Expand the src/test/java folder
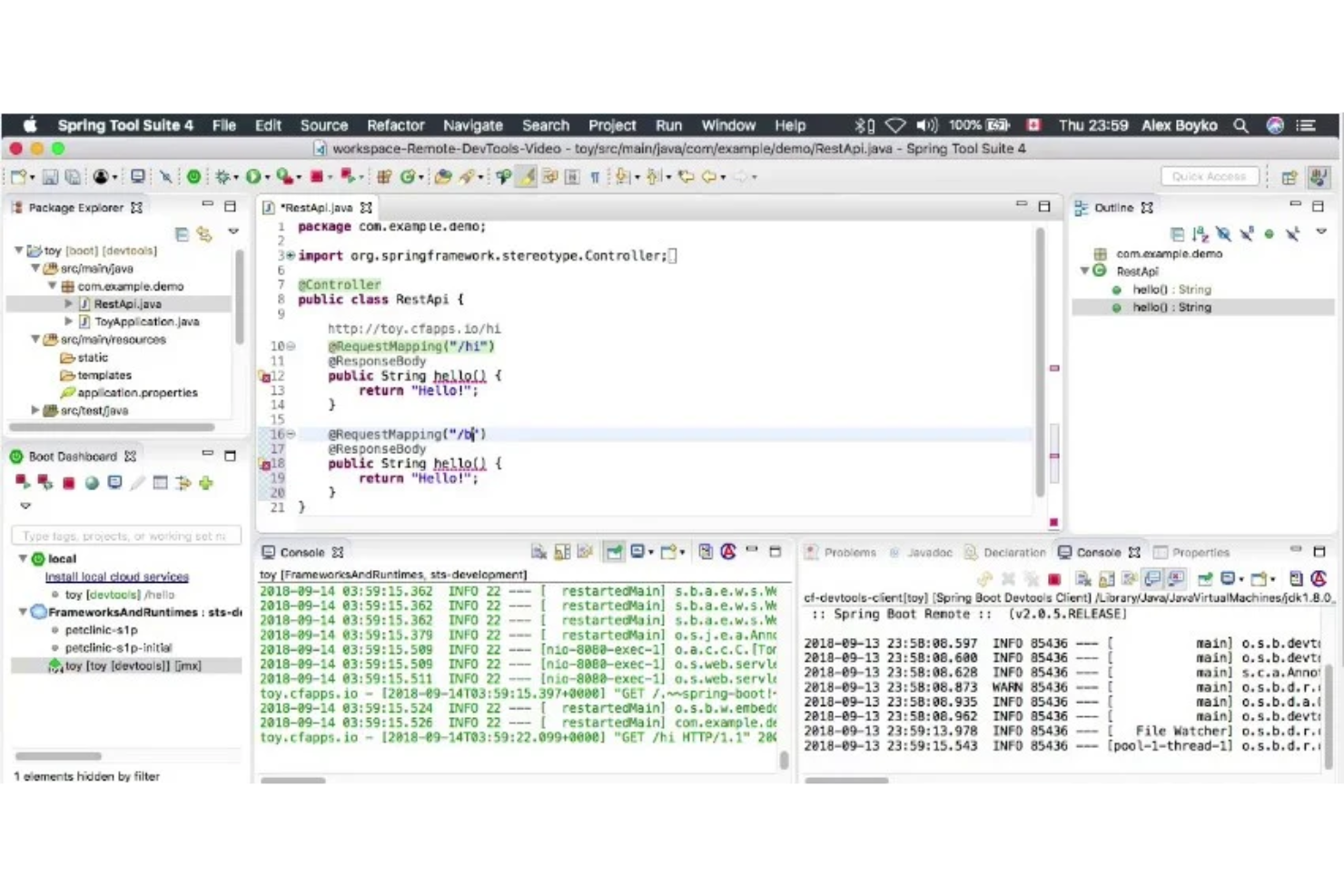 [x=36, y=409]
